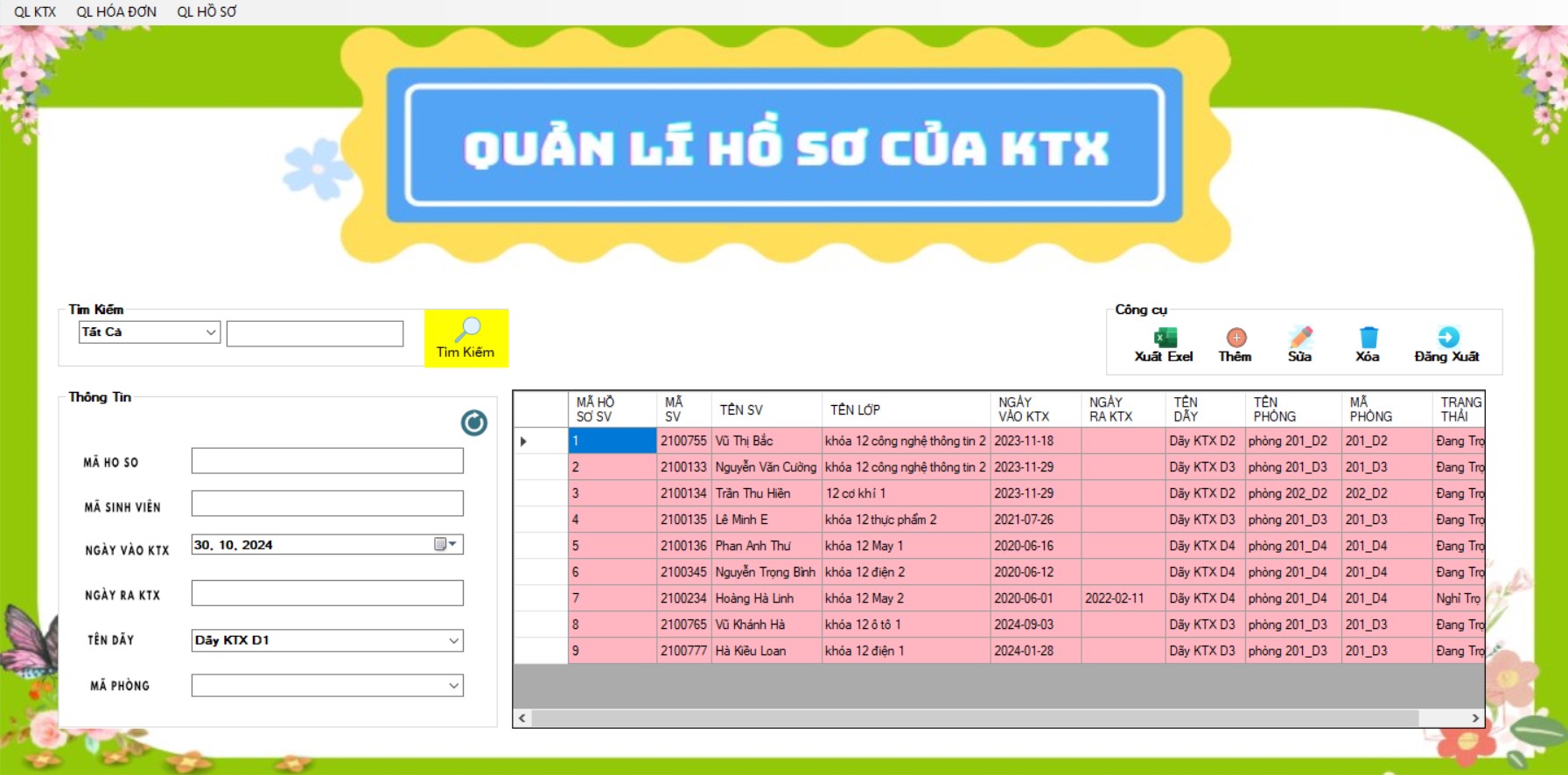
Task: Sort by NGÀY VÀO KTX column header
Action: point(1035,409)
